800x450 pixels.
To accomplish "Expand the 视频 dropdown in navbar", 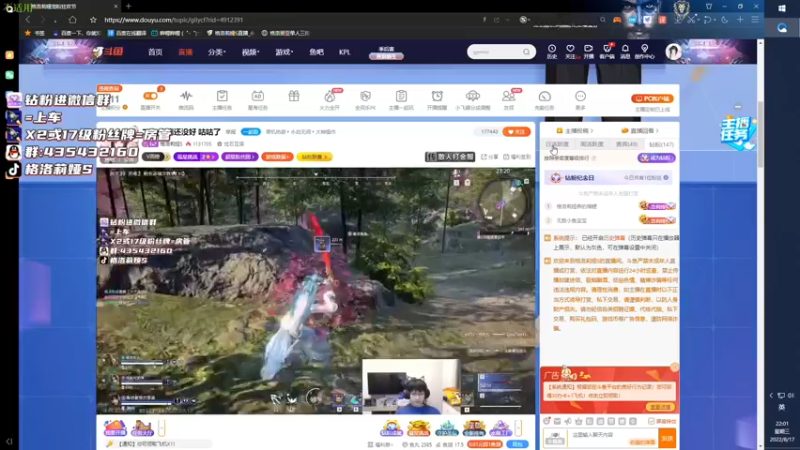I will [251, 52].
